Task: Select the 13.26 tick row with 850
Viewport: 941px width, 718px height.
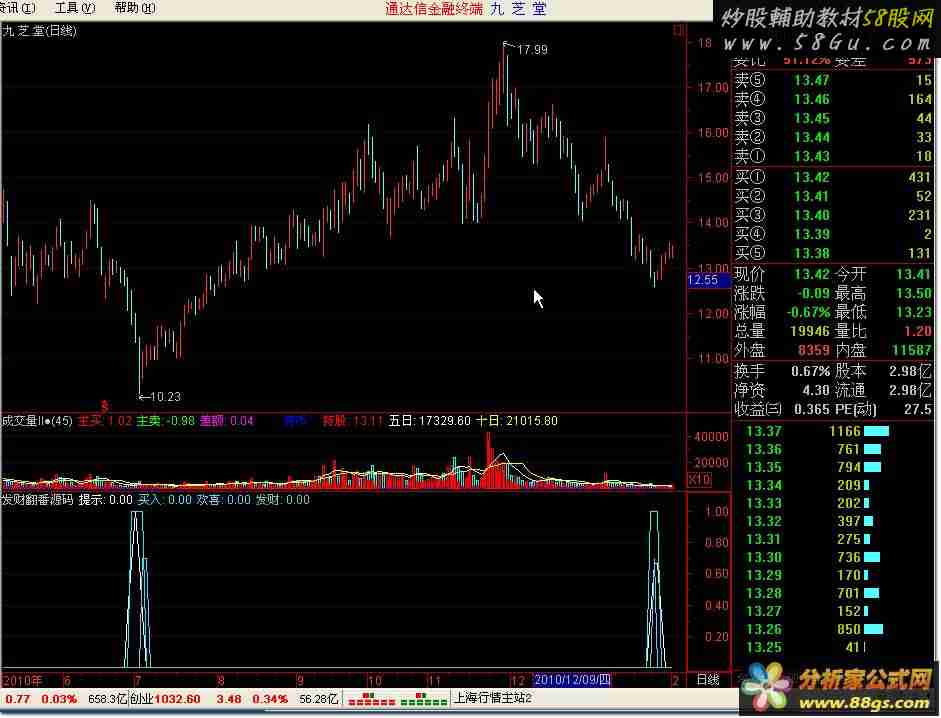Action: [814, 629]
